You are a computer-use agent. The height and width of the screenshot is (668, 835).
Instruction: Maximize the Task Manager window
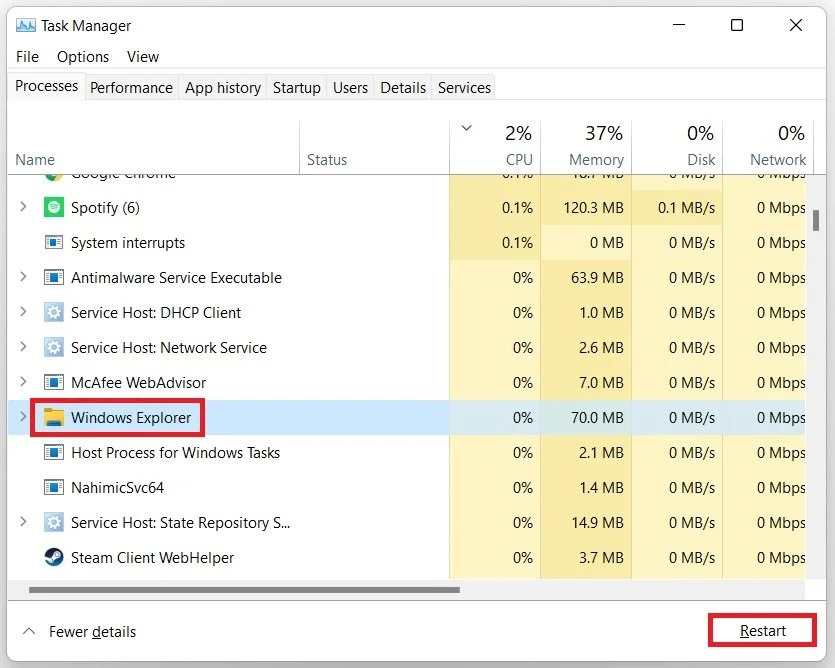point(737,25)
